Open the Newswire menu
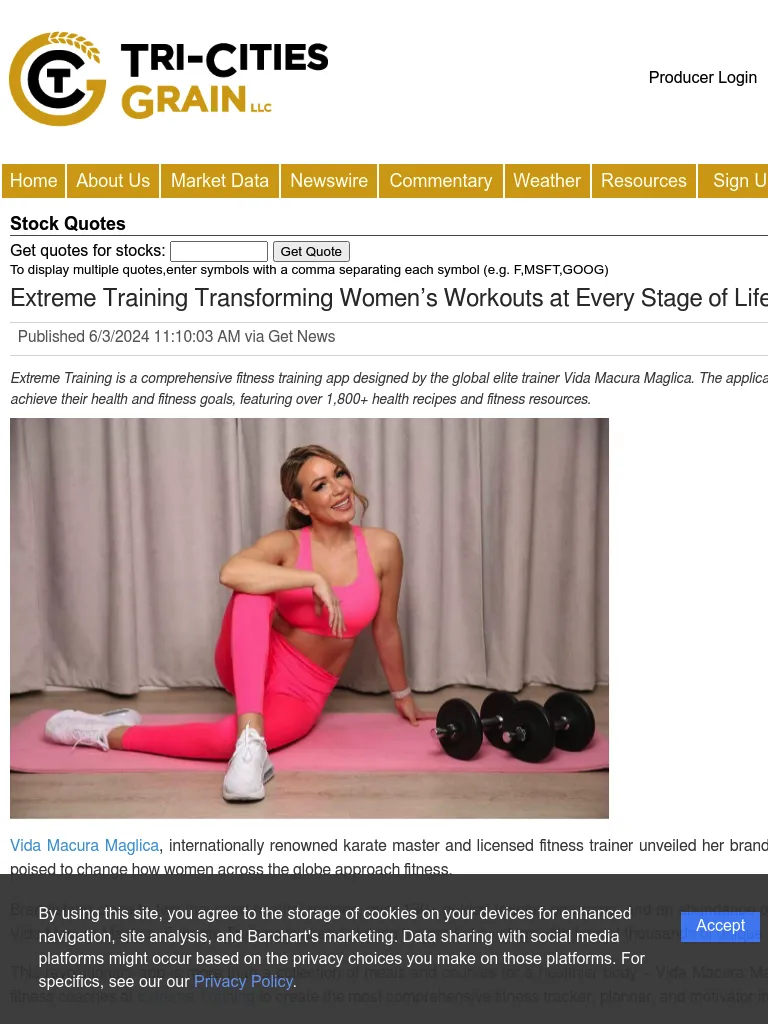This screenshot has height=1024, width=768. [x=329, y=181]
